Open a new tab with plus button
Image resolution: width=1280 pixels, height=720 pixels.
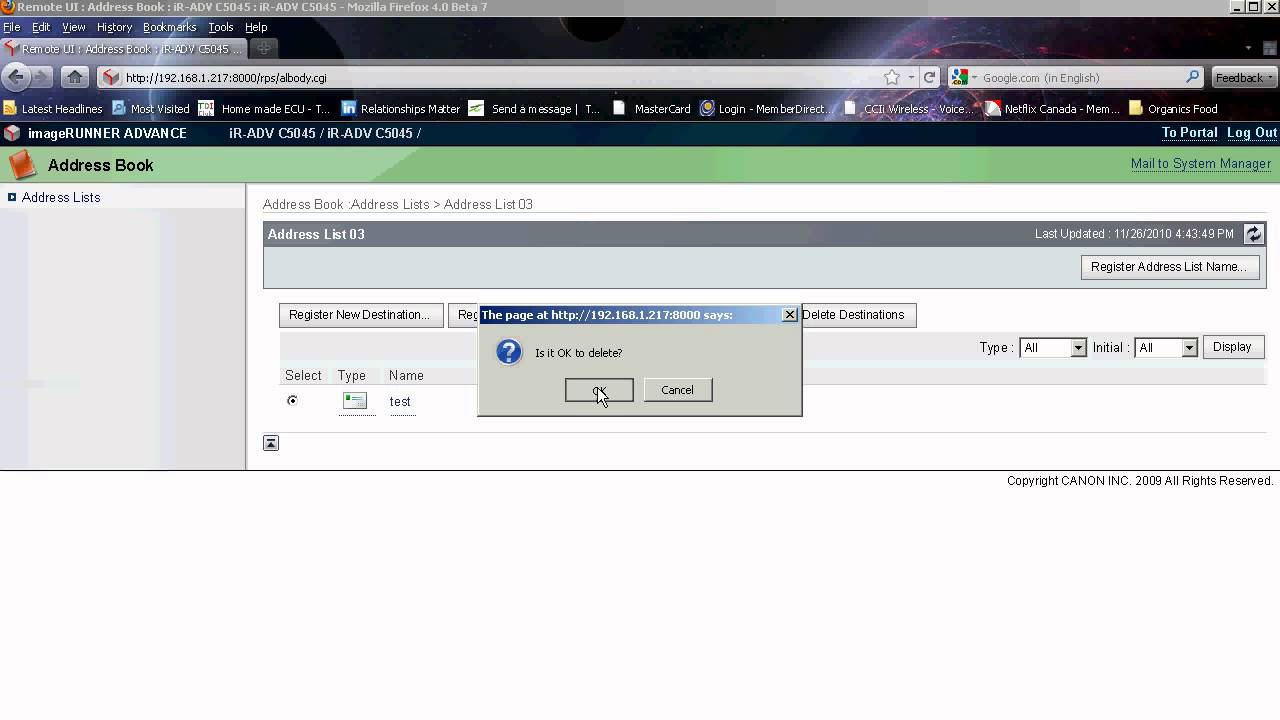[264, 48]
